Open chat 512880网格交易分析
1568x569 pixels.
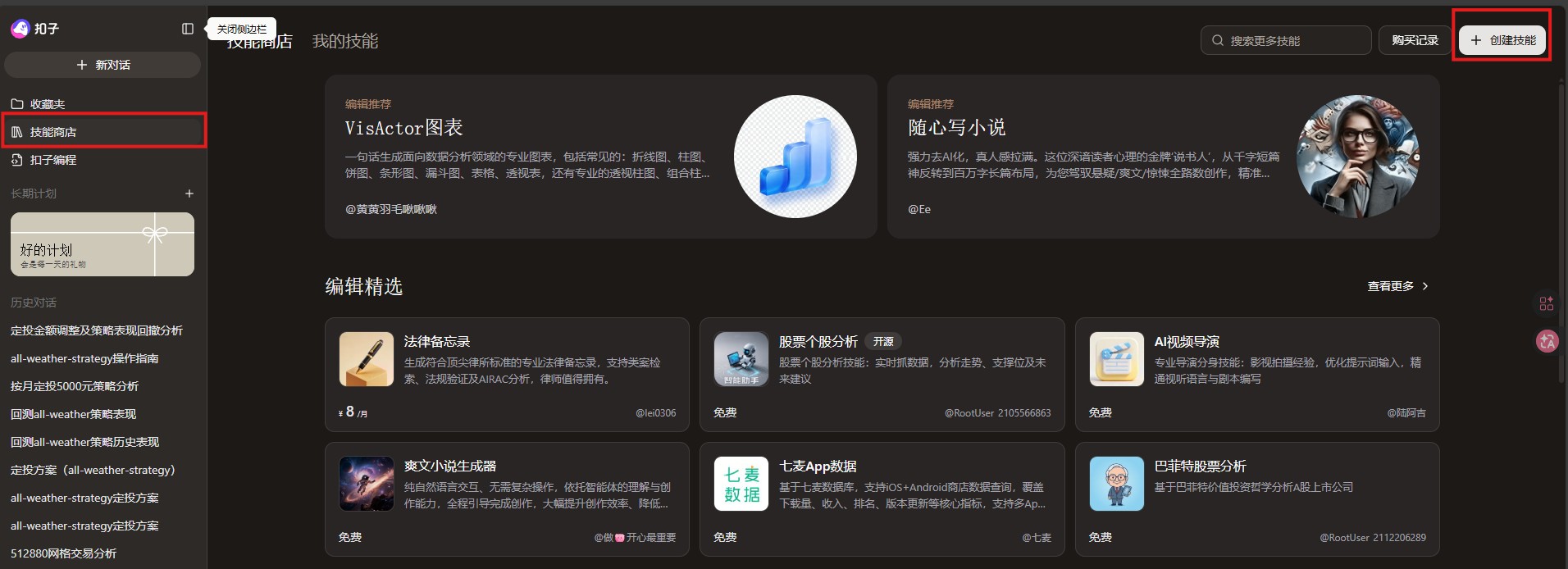tap(64, 553)
